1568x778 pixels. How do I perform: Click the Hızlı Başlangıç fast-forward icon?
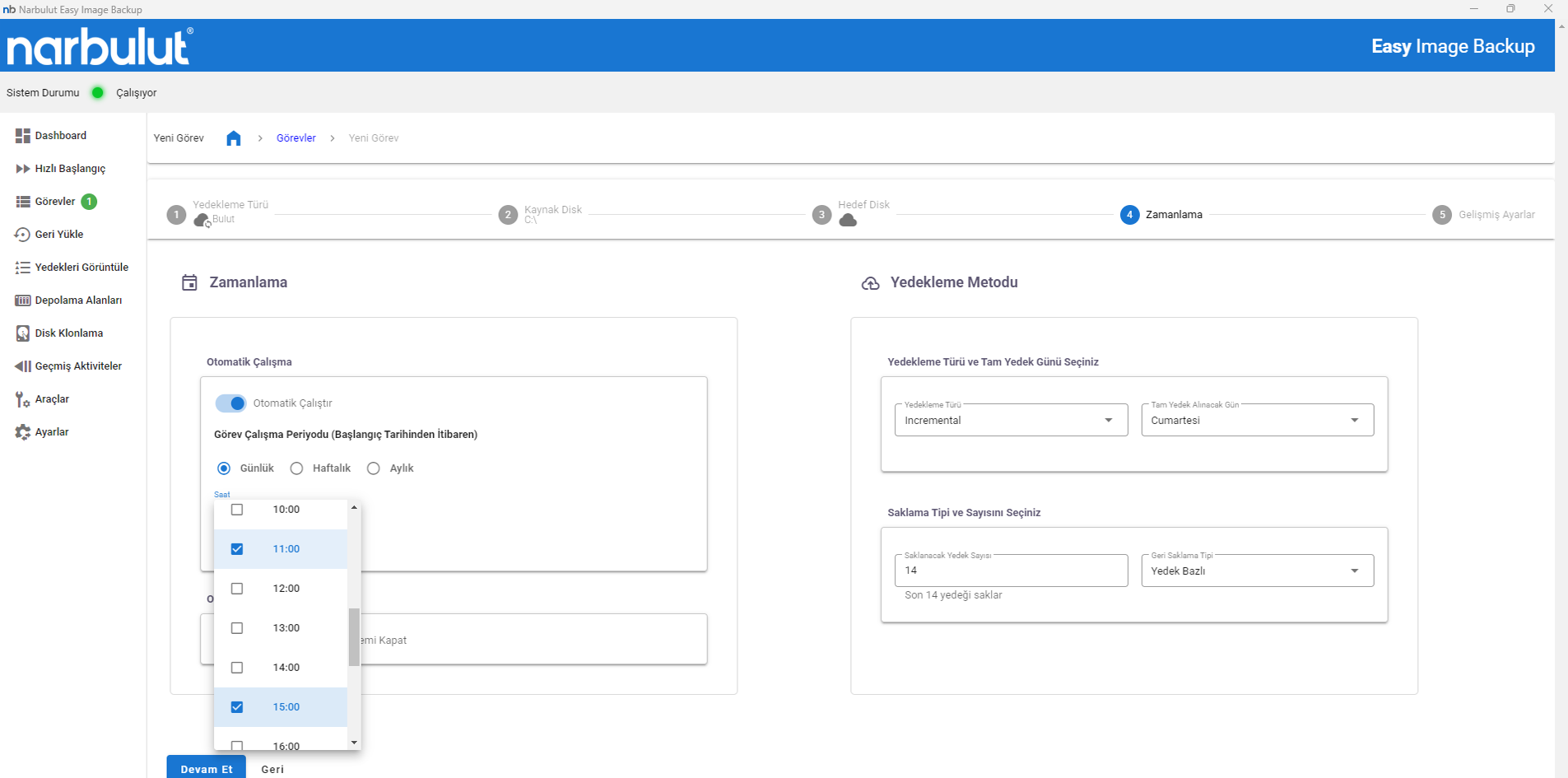click(22, 169)
